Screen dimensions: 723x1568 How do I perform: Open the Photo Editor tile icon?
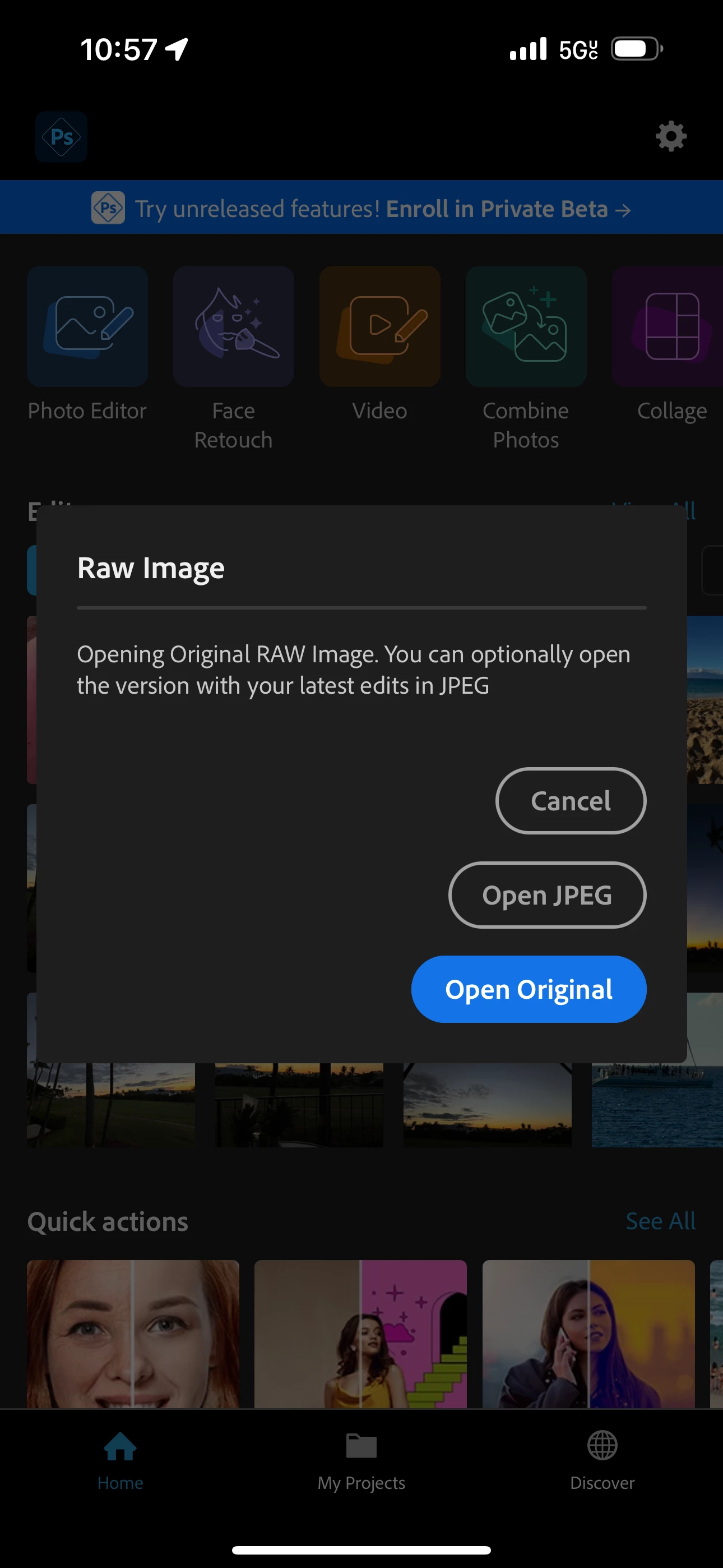pyautogui.click(x=87, y=326)
